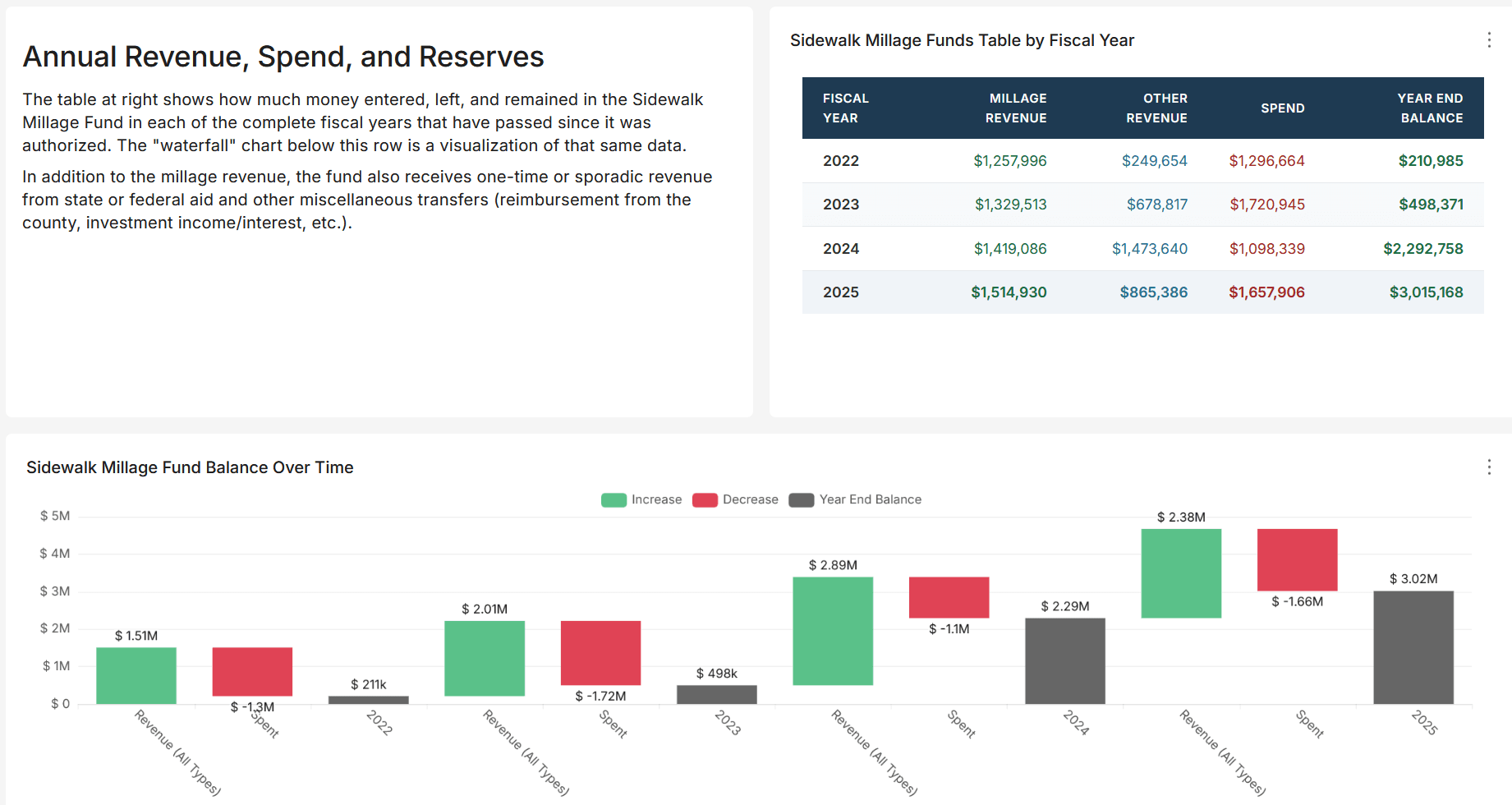Toggle the Decrease legend series
This screenshot has width=1512, height=805.
735,499
